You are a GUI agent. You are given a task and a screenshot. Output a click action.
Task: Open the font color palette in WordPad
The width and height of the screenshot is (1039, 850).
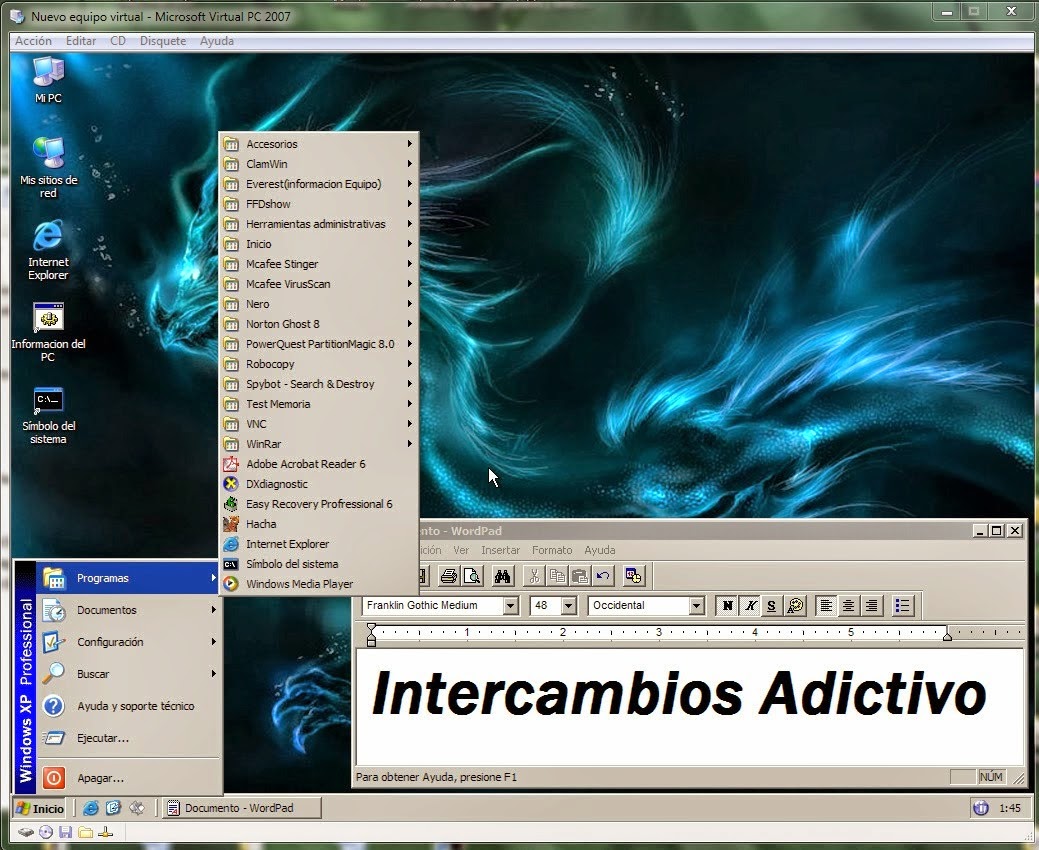795,605
